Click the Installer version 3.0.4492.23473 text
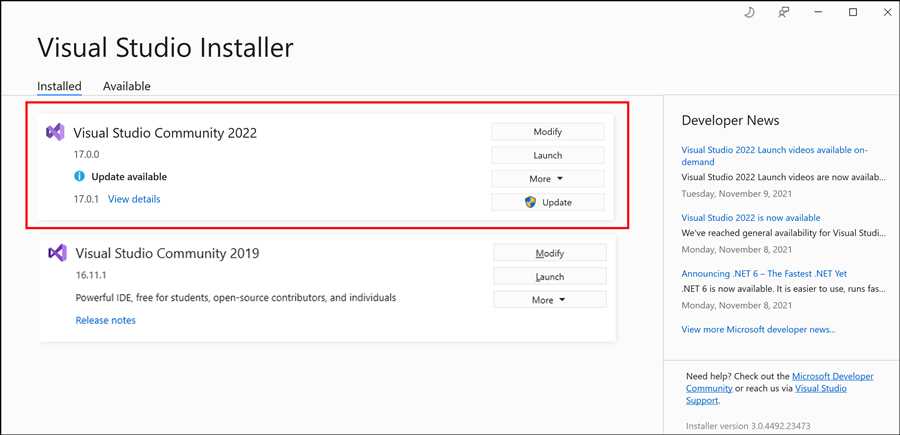The height and width of the screenshot is (435, 900). [748, 426]
